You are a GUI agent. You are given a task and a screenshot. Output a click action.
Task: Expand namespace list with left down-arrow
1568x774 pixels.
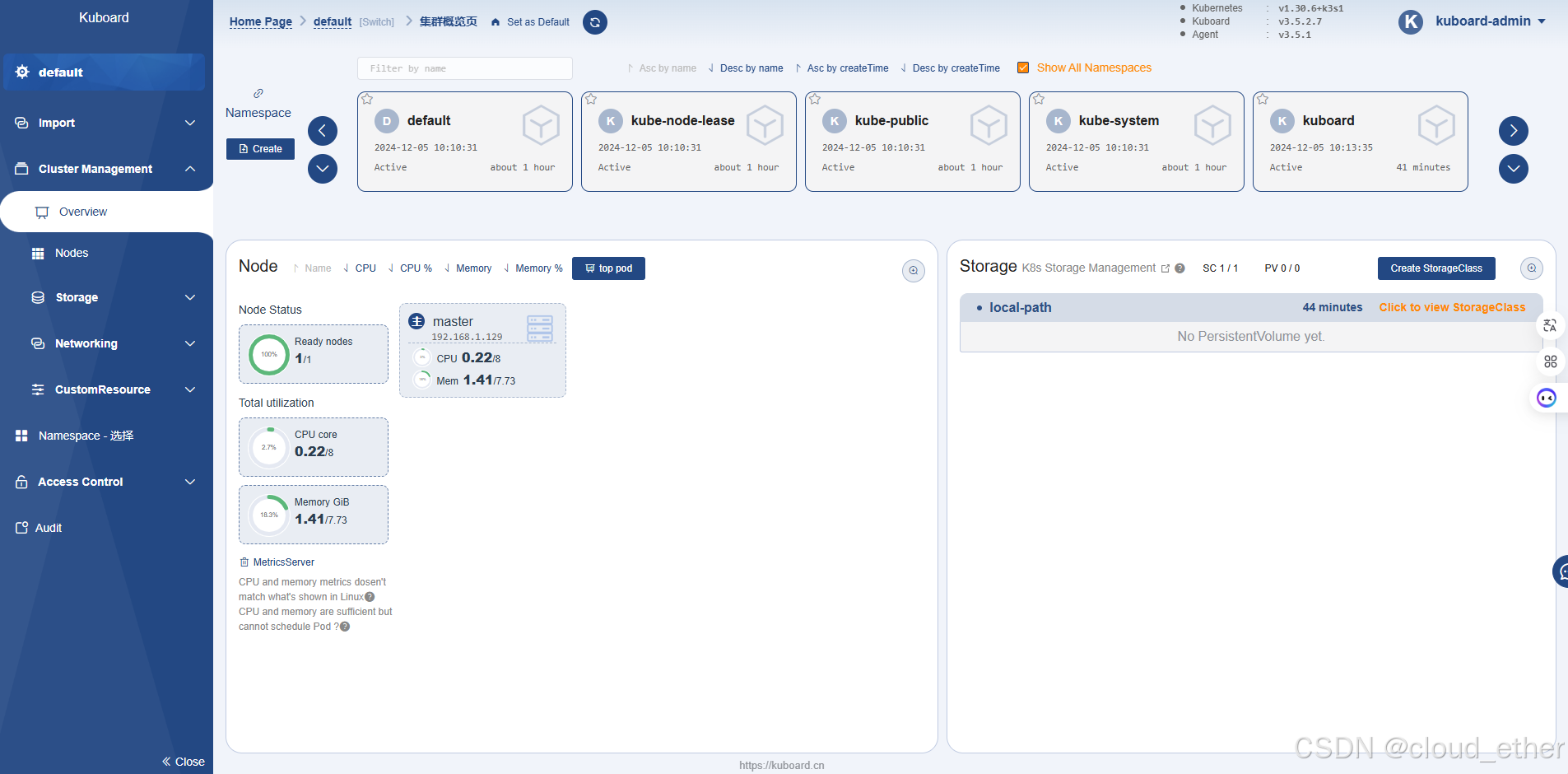pyautogui.click(x=323, y=169)
